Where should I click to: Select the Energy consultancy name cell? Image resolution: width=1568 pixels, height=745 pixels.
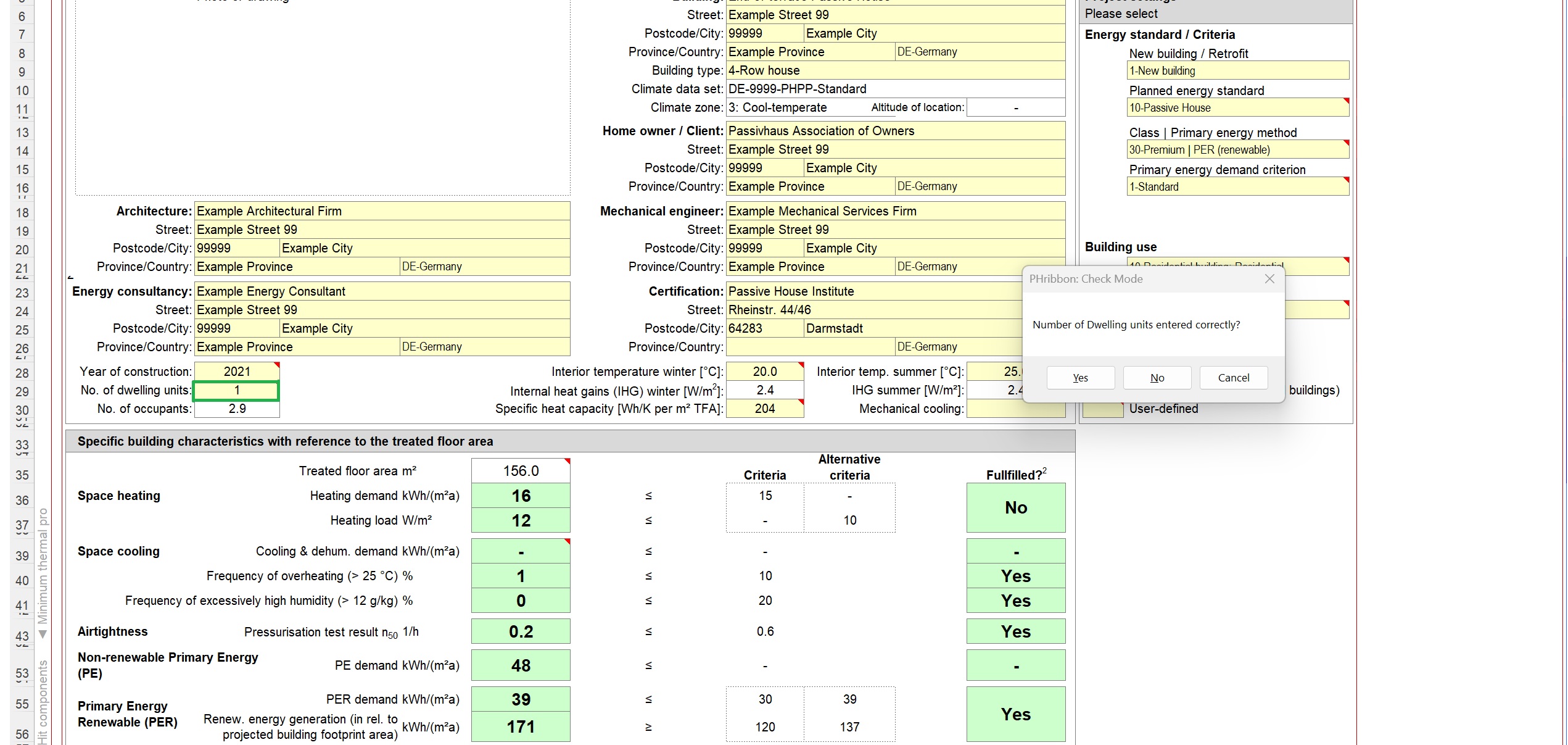point(382,291)
